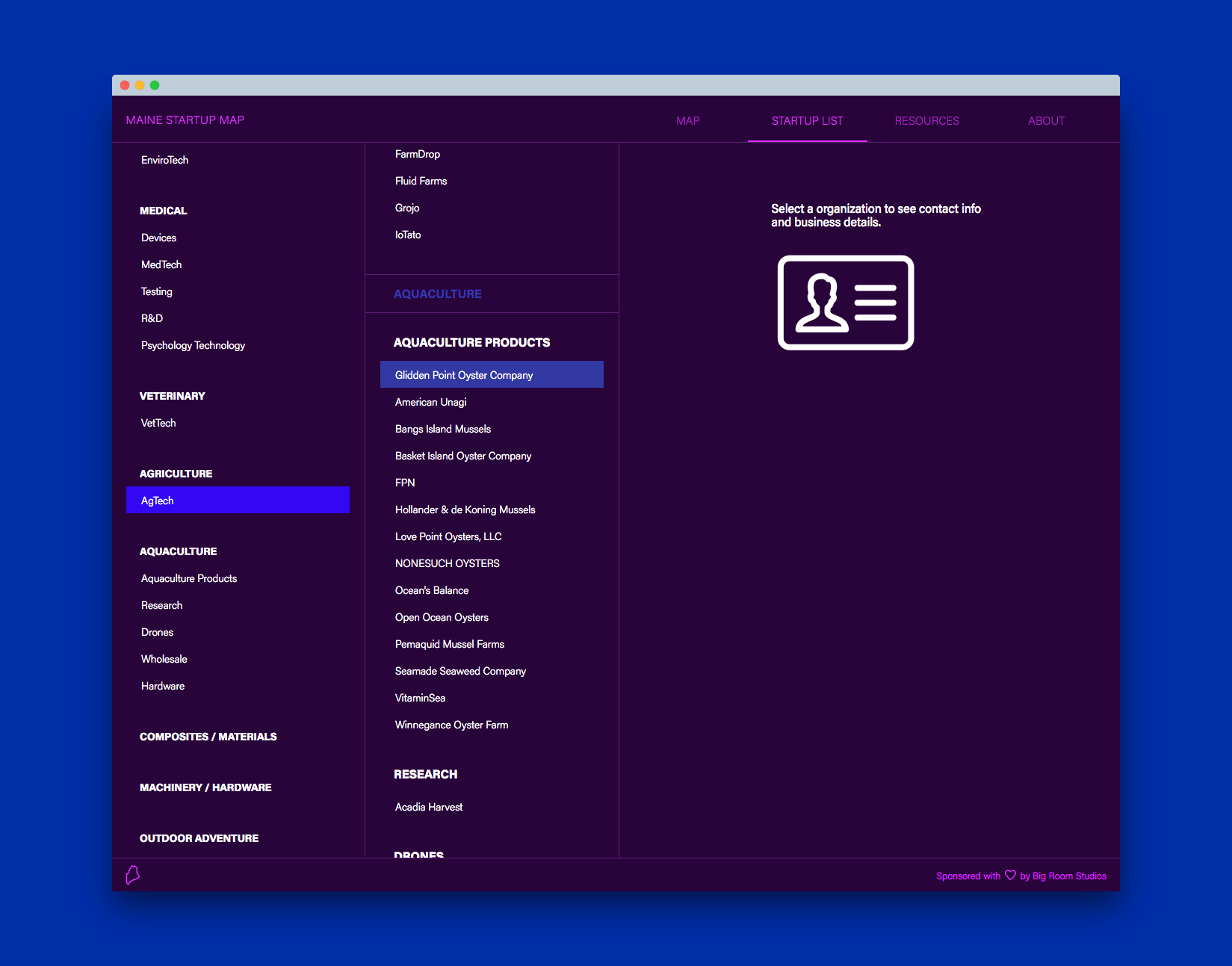
Task: Open the Open Ocean Oysters entry
Action: (x=442, y=617)
